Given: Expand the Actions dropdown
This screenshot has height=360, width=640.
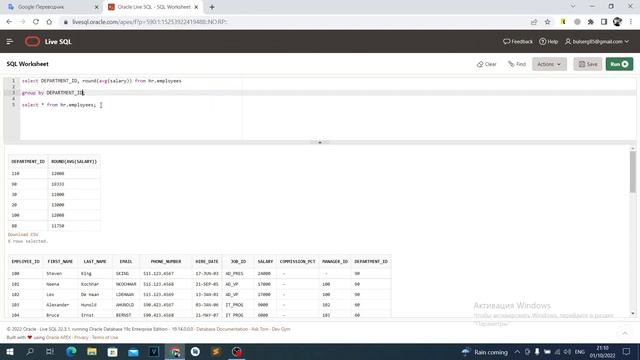Looking at the screenshot, I should (549, 64).
